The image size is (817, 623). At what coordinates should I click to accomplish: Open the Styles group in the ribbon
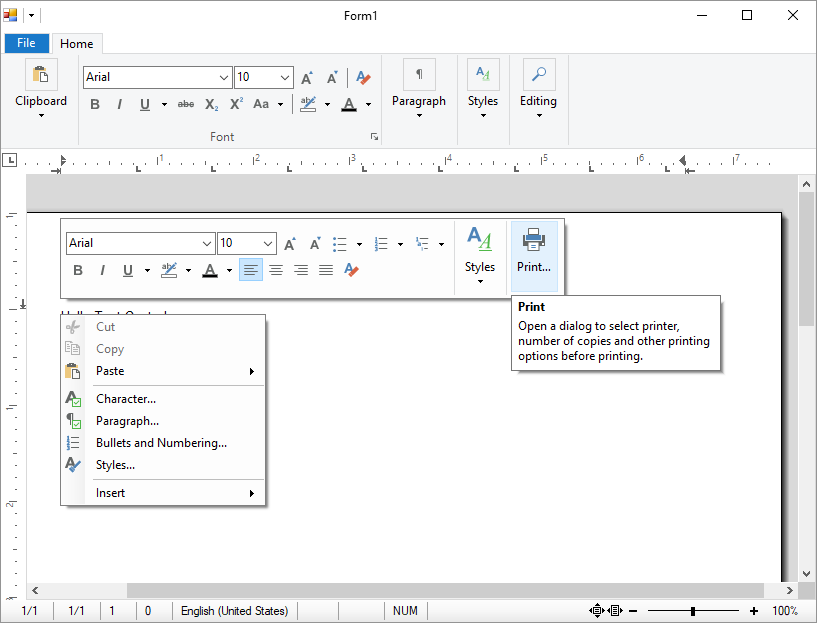coord(483,89)
